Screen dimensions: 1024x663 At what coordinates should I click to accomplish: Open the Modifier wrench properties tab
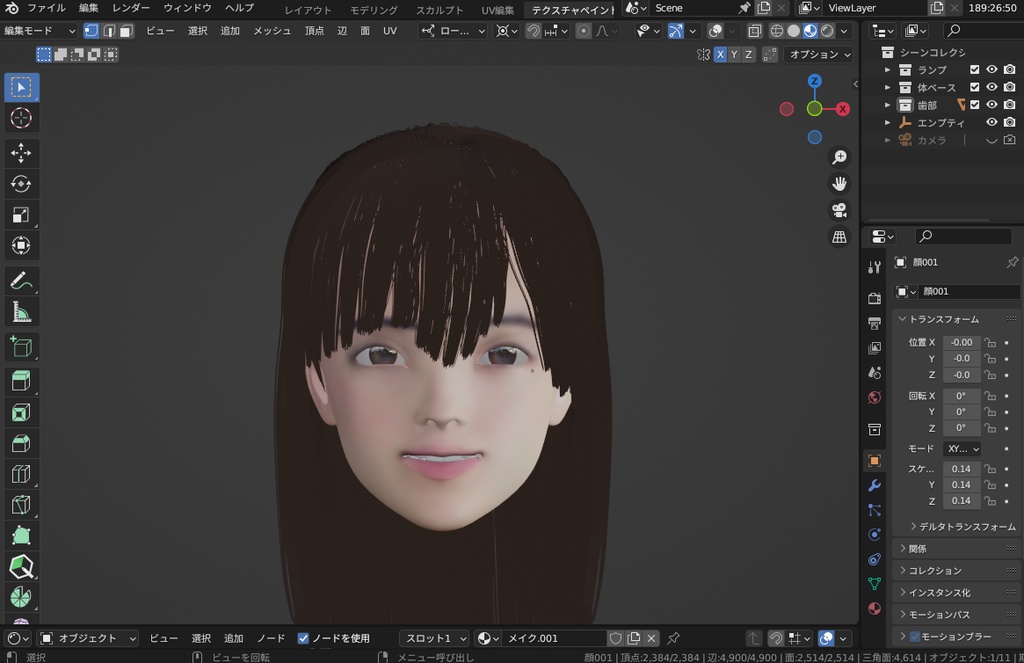point(875,486)
